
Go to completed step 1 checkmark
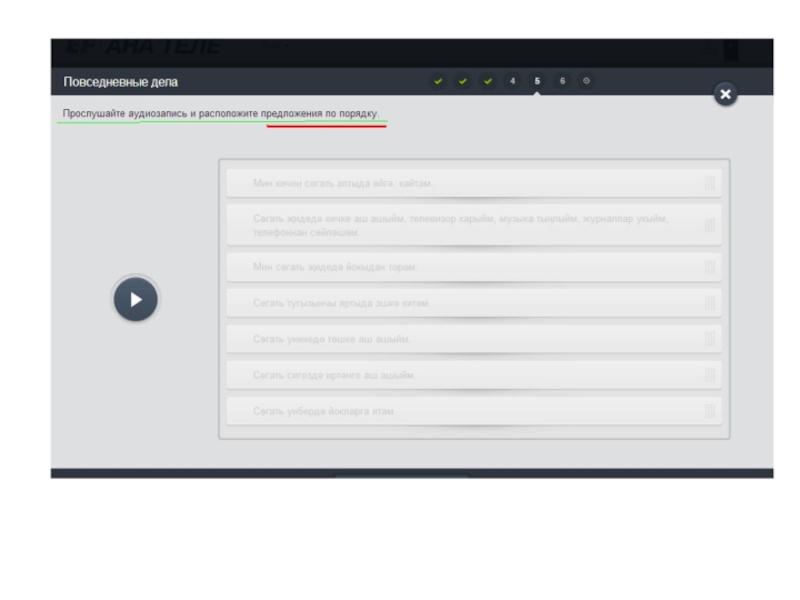[x=438, y=81]
